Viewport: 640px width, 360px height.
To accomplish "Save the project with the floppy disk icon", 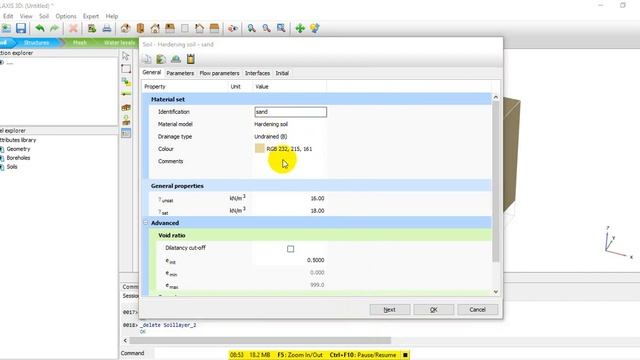I will (x=21, y=28).
